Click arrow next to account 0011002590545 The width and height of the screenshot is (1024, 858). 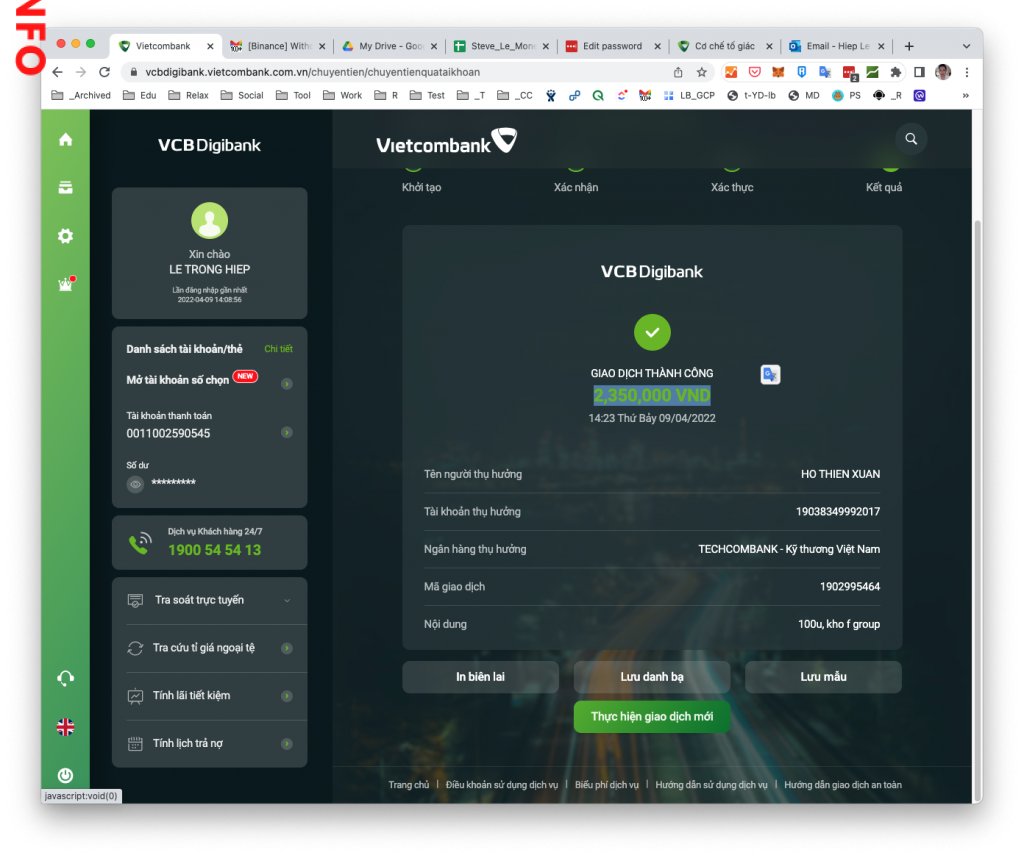[x=287, y=432]
